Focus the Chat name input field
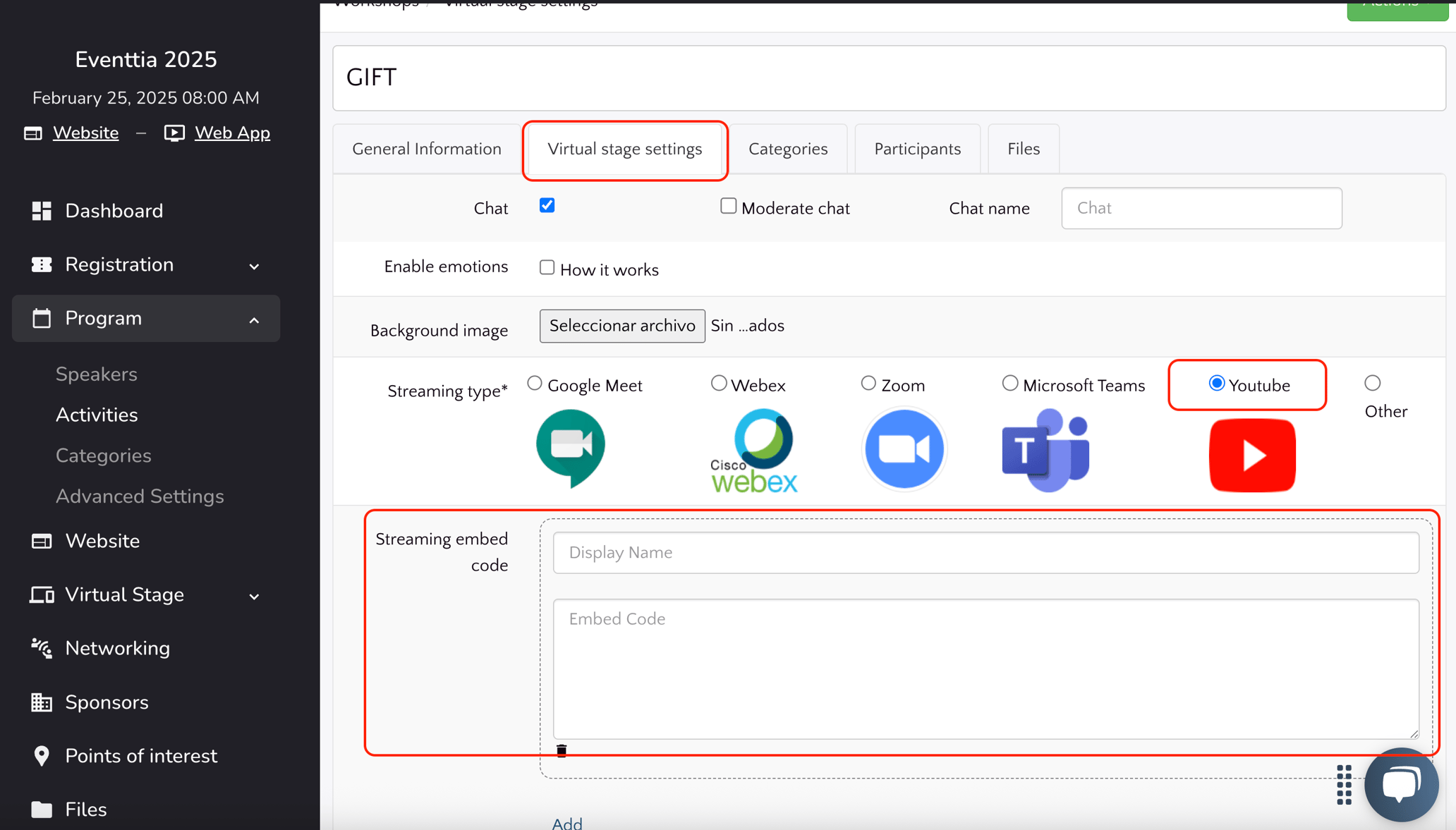 click(x=1201, y=208)
